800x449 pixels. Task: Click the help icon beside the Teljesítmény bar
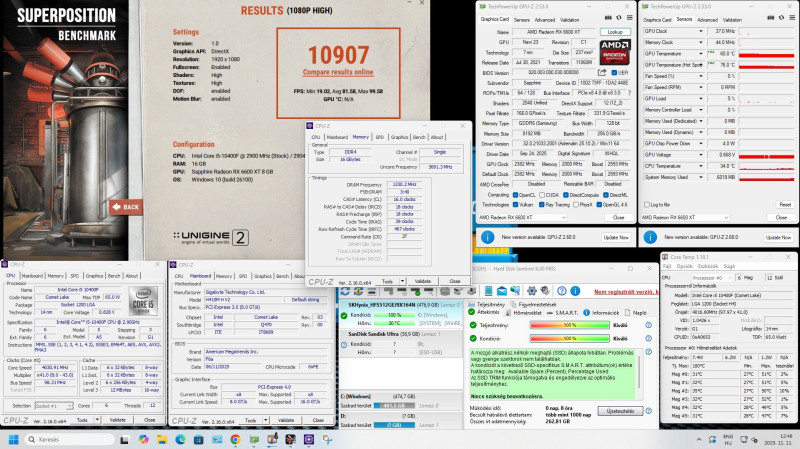click(648, 325)
